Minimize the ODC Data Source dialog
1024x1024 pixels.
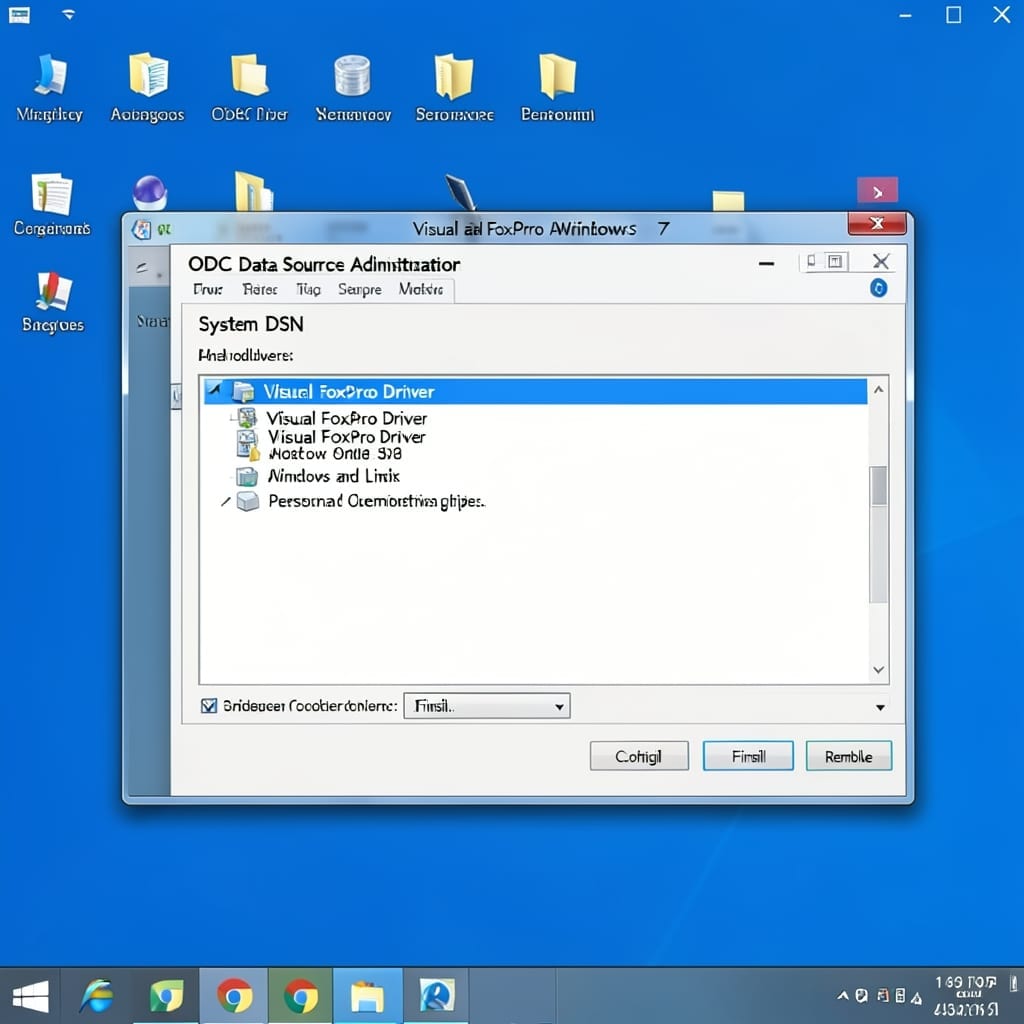[767, 264]
